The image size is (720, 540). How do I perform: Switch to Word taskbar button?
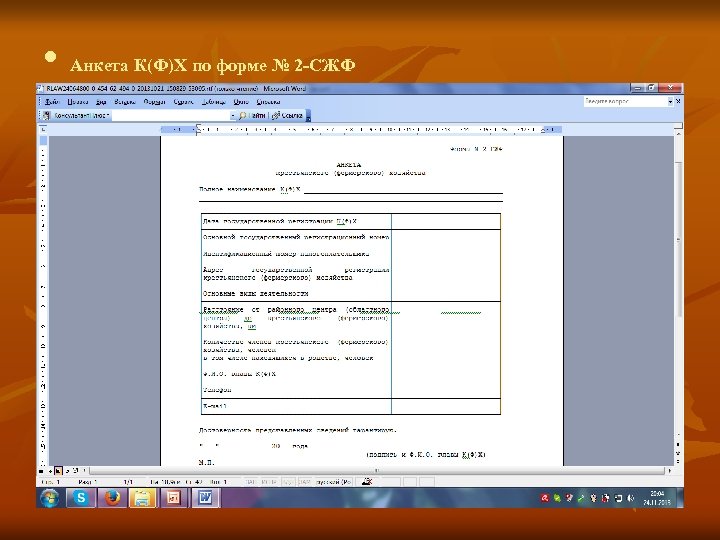205,498
